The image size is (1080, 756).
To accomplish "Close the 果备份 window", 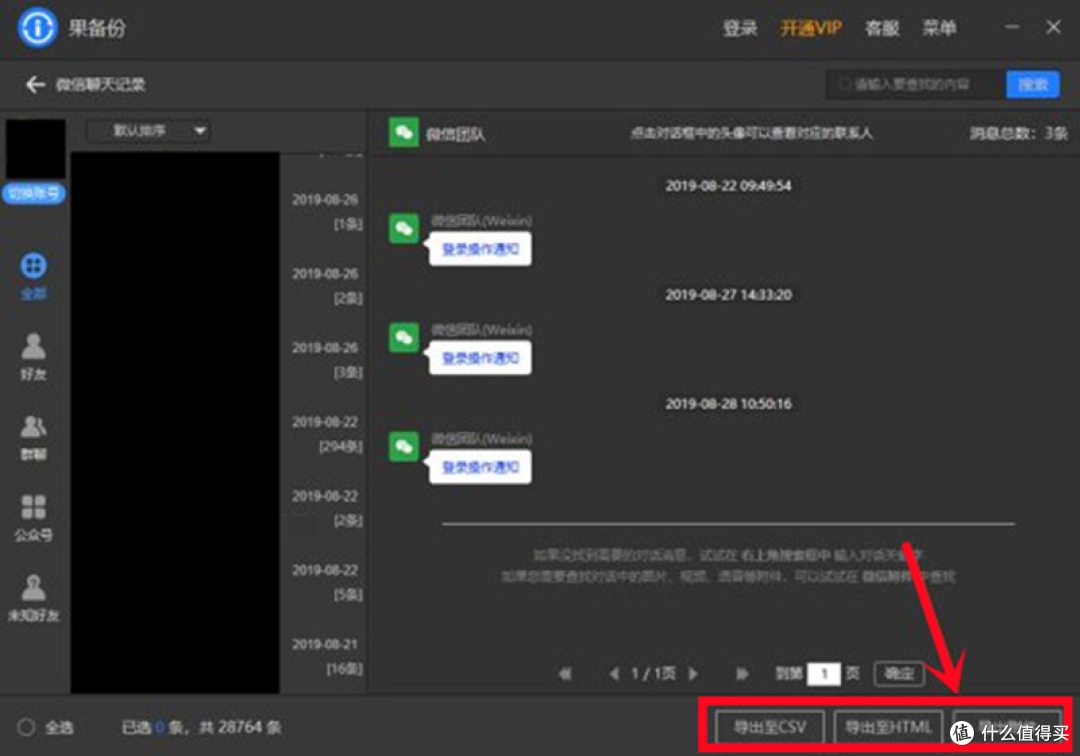I will [x=1053, y=28].
